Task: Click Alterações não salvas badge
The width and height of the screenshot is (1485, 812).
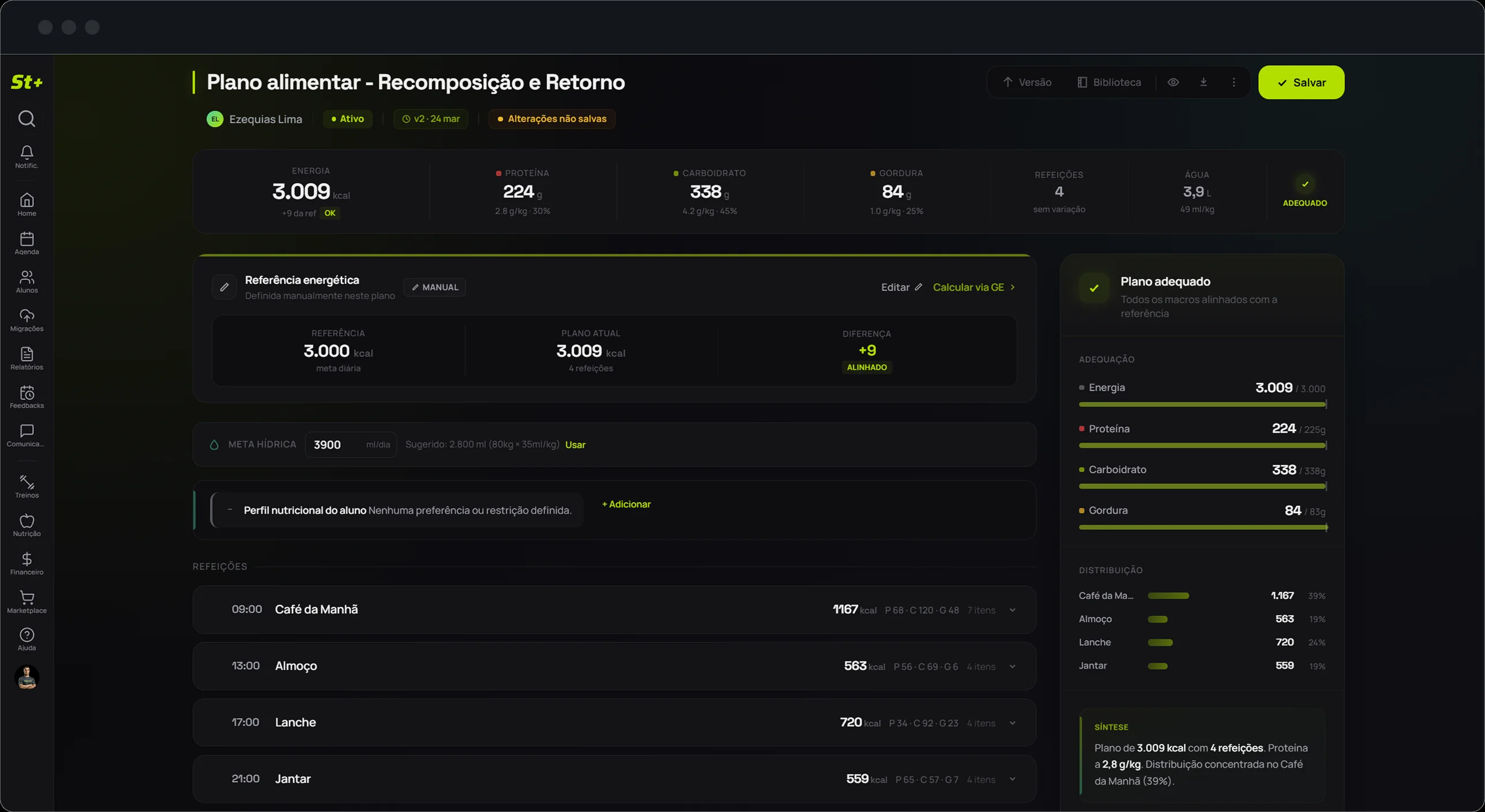Action: (552, 119)
